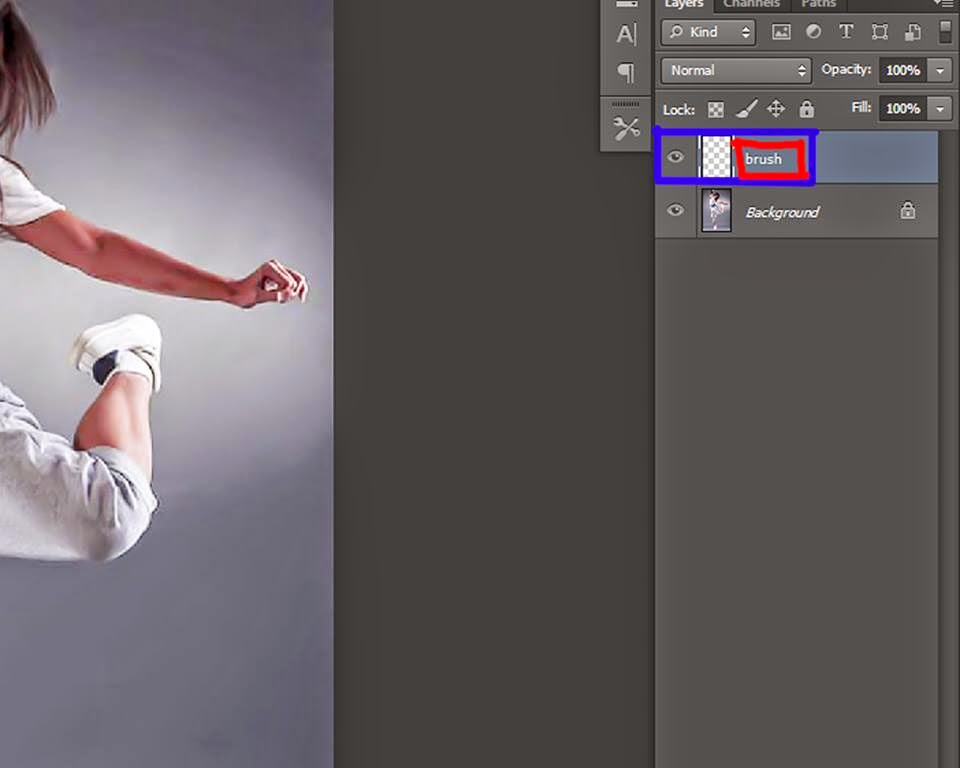Switch to the Paths tab
The image size is (960, 768).
[819, 4]
